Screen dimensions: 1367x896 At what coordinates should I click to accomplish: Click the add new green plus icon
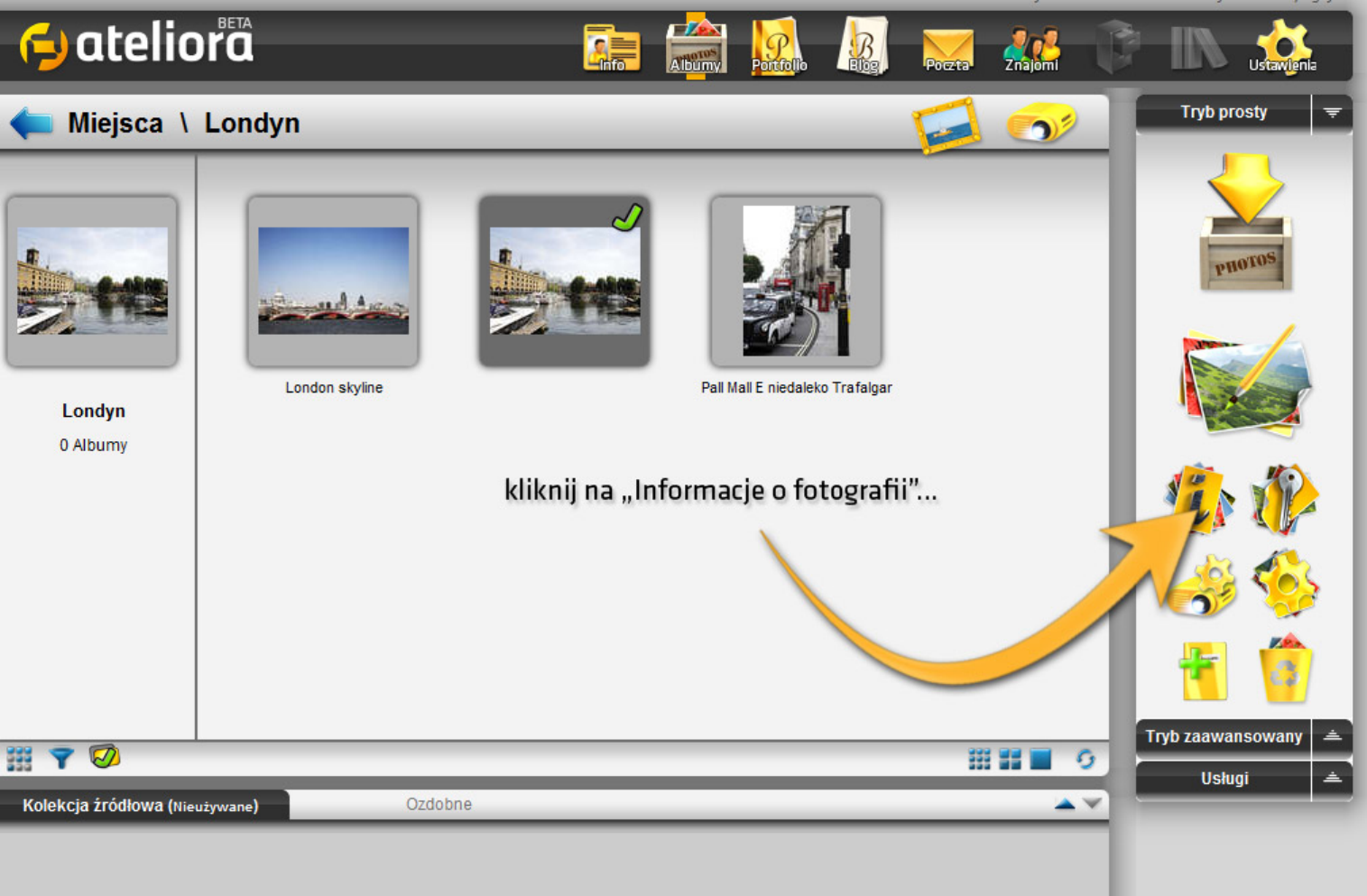click(1203, 670)
